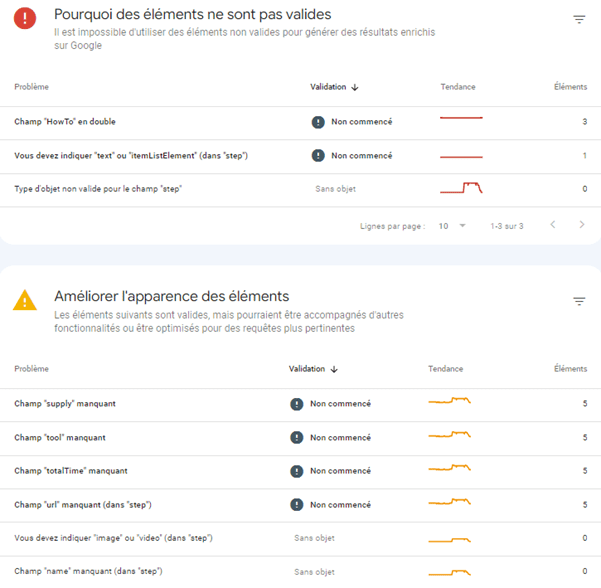The height and width of the screenshot is (588, 601).
Task: Go to previous page arrow
Action: (x=553, y=225)
